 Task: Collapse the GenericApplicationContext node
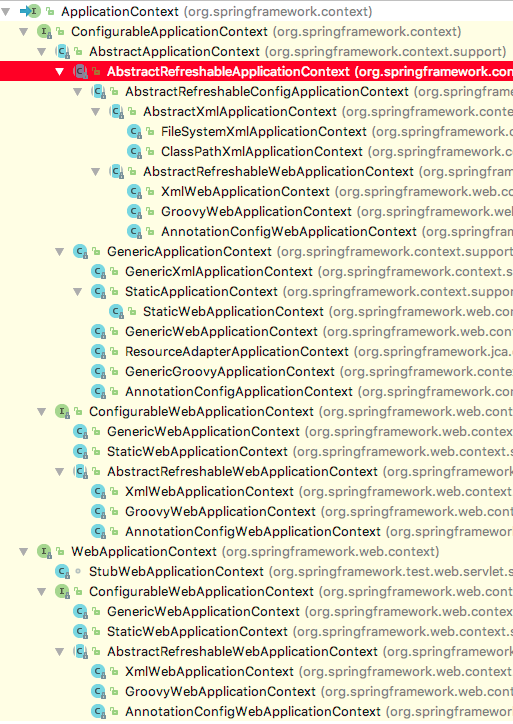pos(60,252)
